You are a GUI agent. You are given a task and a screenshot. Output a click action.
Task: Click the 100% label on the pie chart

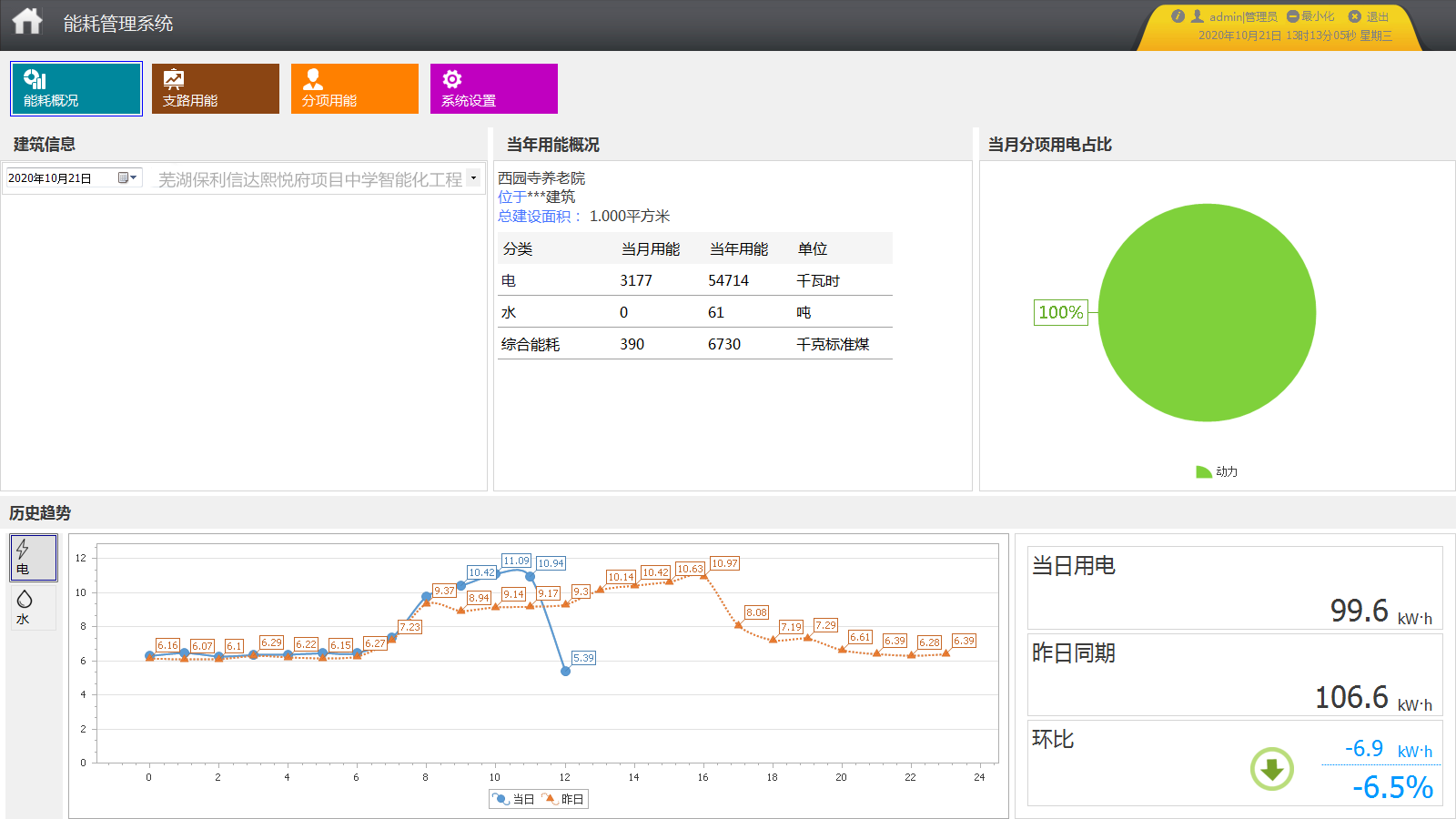pyautogui.click(x=1060, y=312)
